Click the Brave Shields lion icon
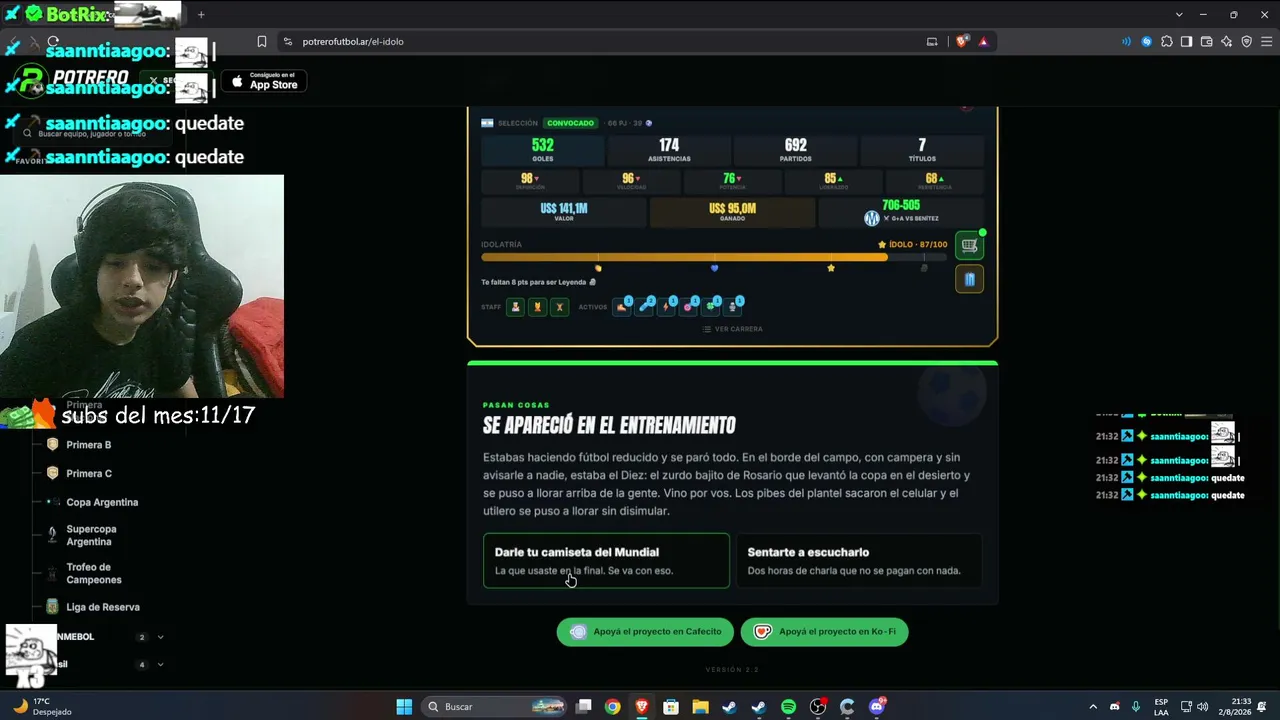The image size is (1280, 720). tap(962, 41)
